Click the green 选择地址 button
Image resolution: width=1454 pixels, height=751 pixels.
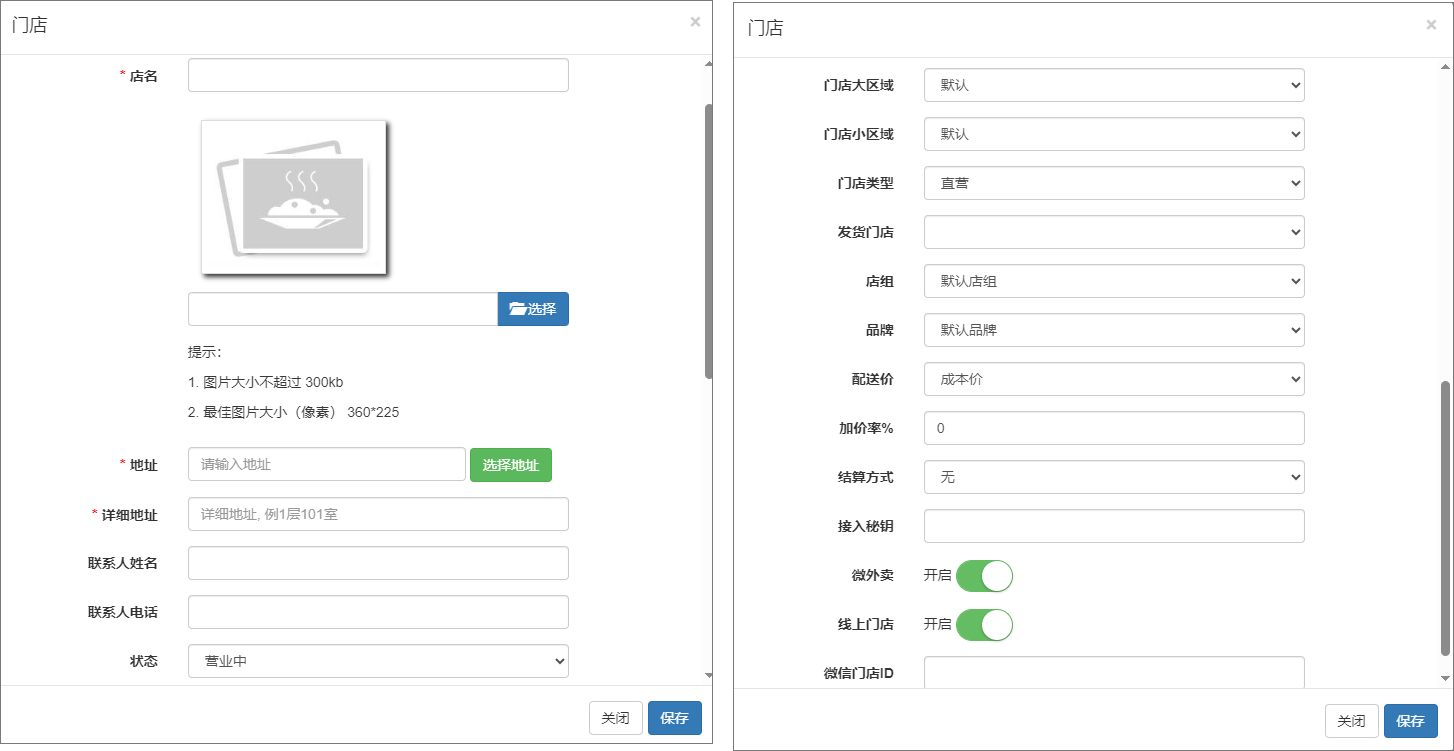point(510,465)
